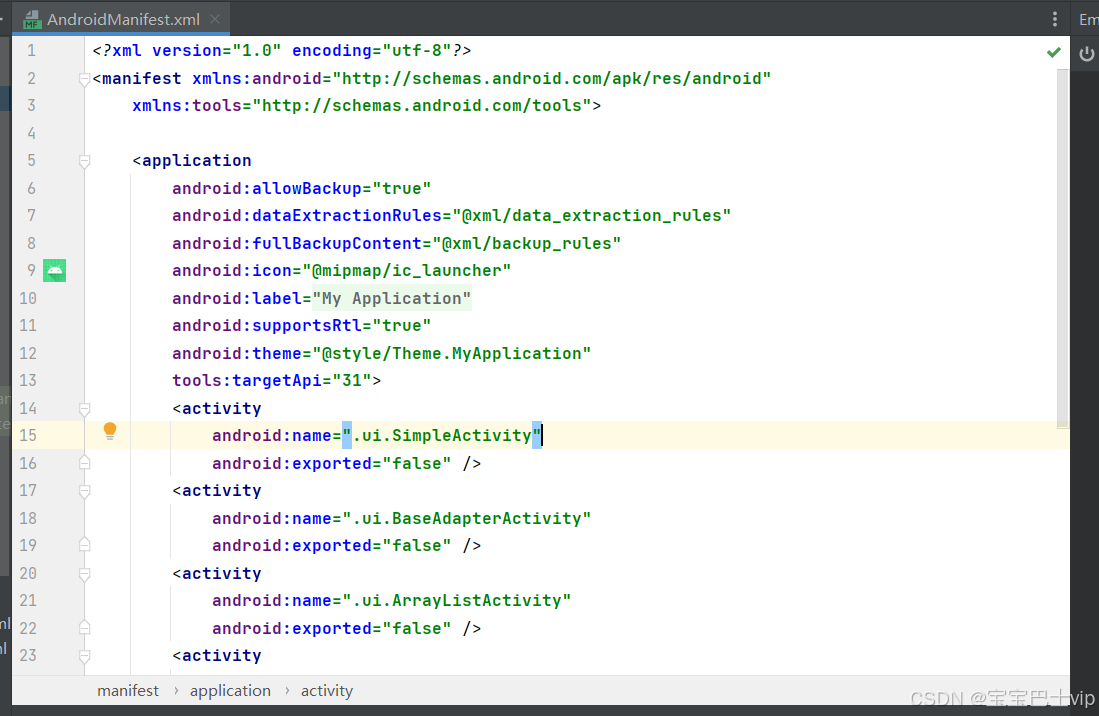Select the AndroidManifest.xml editor tab
The height and width of the screenshot is (716, 1099).
[120, 18]
